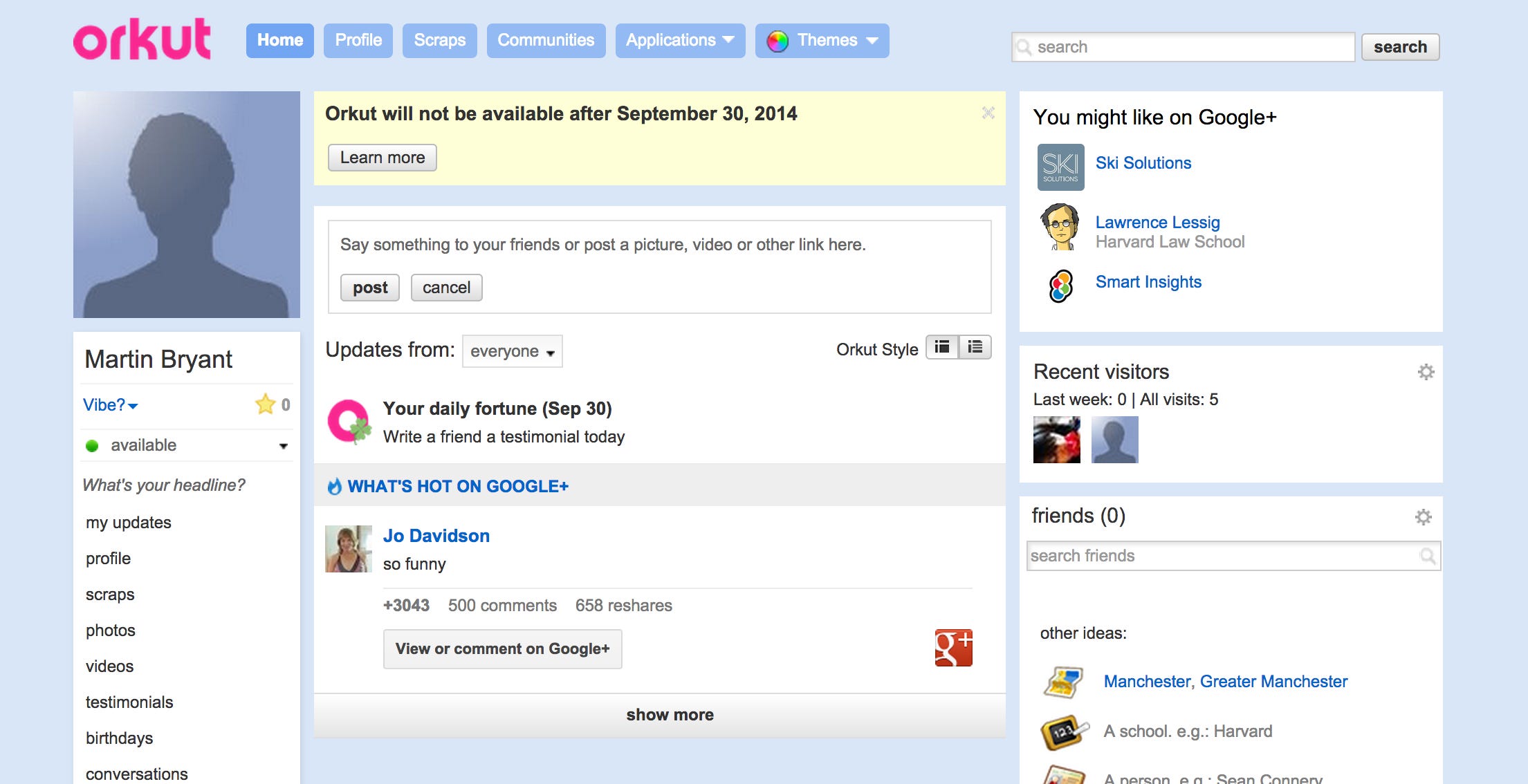
Task: Click the Learn more button about shutdown
Action: (383, 158)
